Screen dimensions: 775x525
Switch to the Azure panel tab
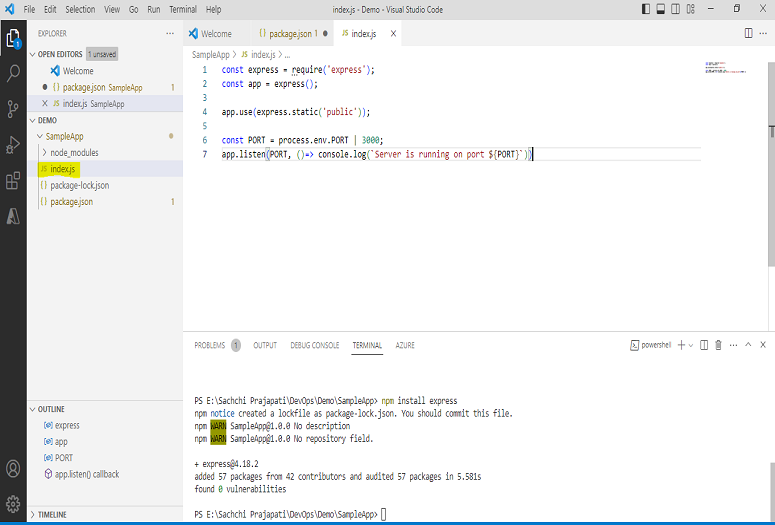[x=405, y=345]
